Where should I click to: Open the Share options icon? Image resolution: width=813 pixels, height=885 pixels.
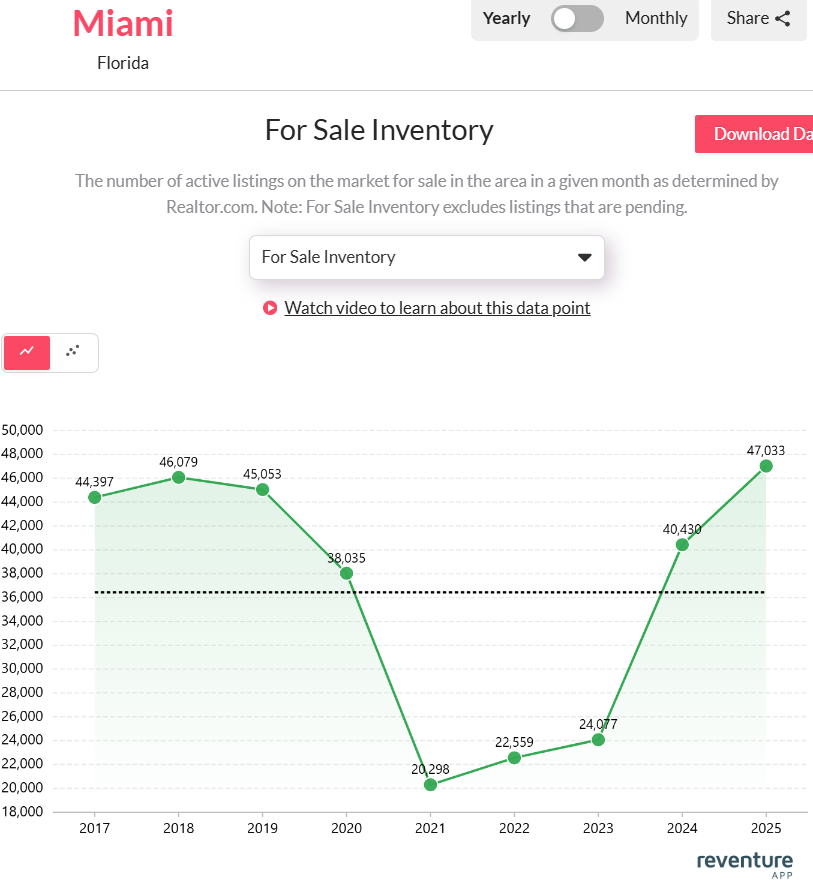click(x=781, y=18)
